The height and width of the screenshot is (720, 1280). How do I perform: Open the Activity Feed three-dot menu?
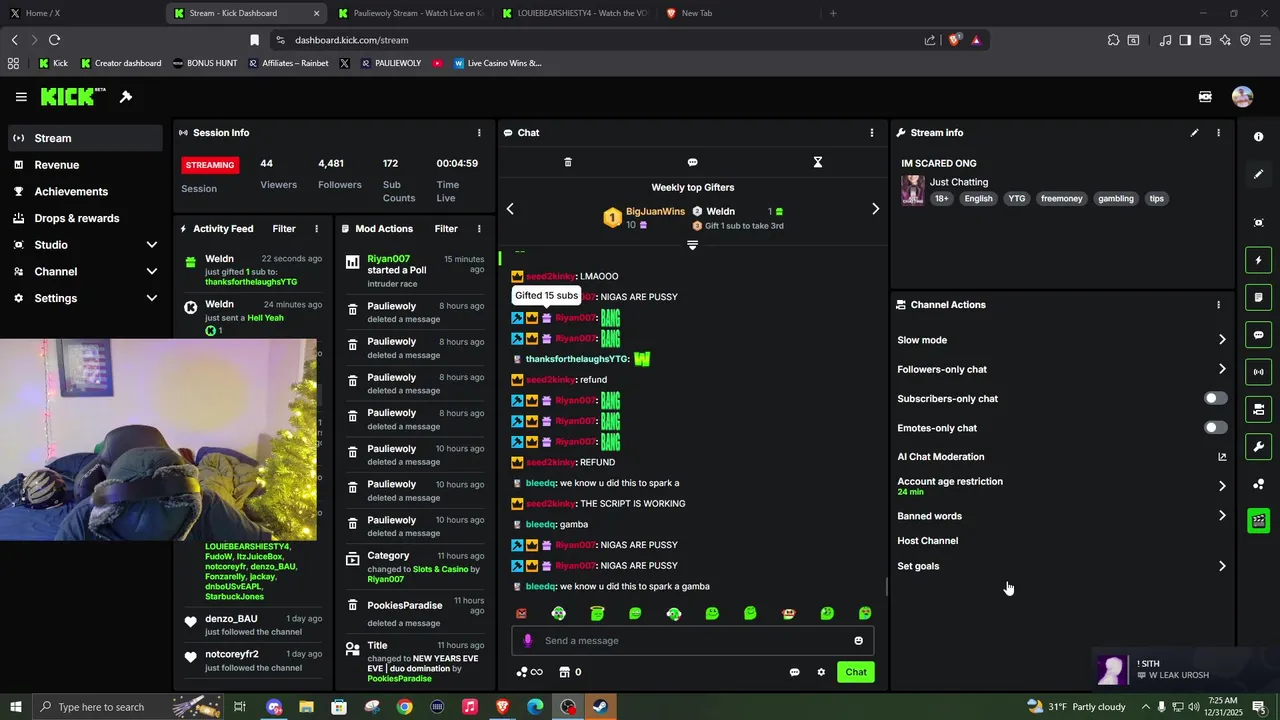click(x=317, y=229)
